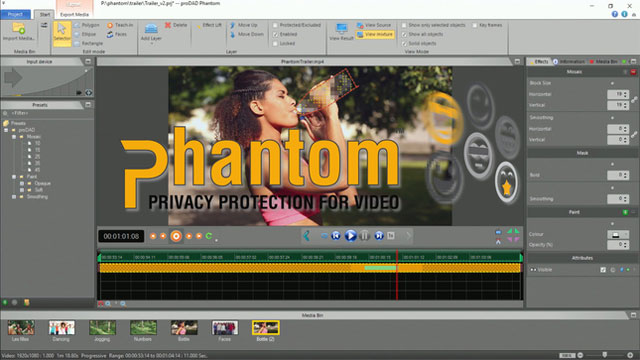Select the Faces clip thumbnail
The height and width of the screenshot is (360, 640).
coord(224,328)
